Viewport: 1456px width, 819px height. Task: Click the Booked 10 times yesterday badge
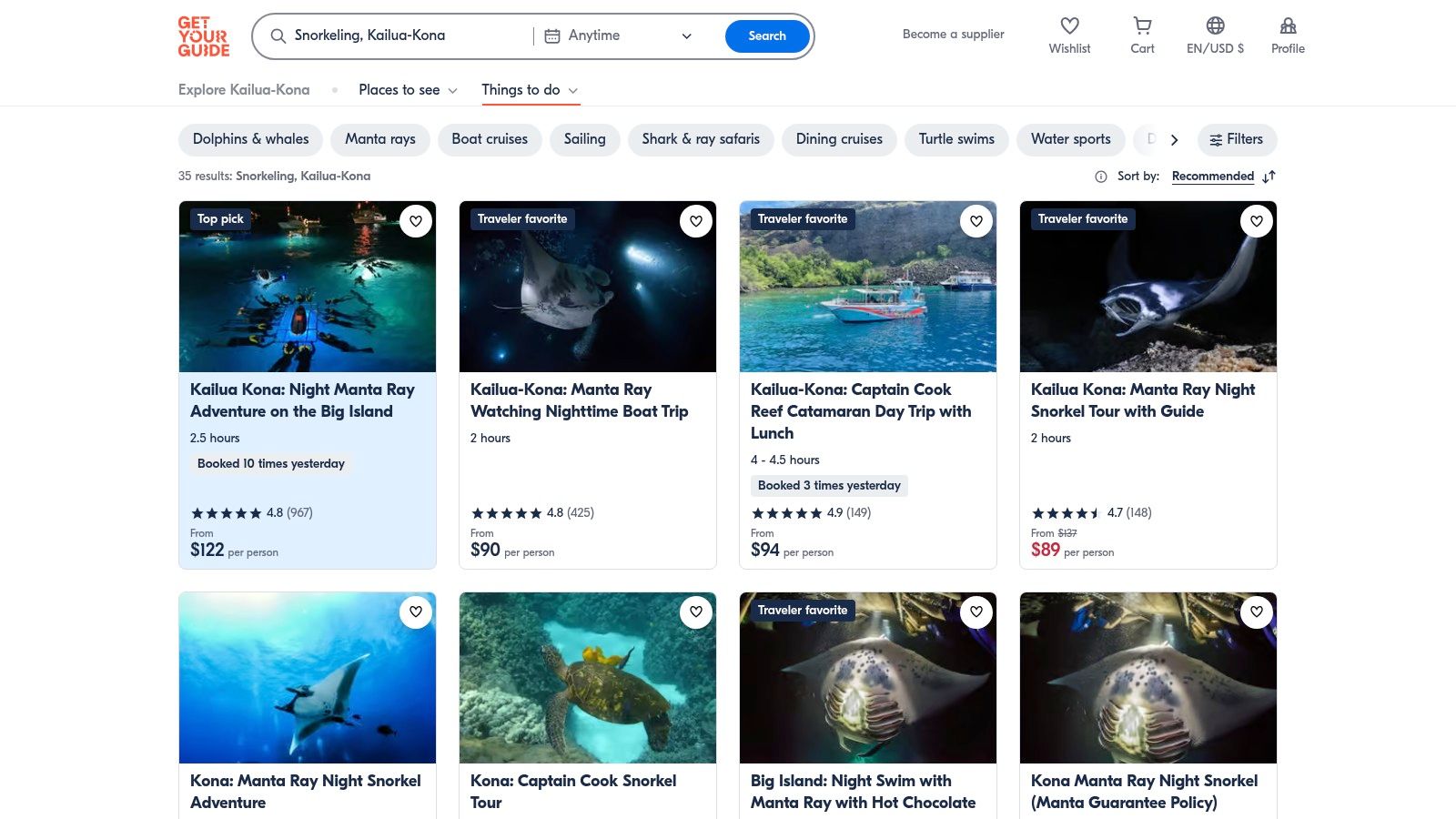271,464
